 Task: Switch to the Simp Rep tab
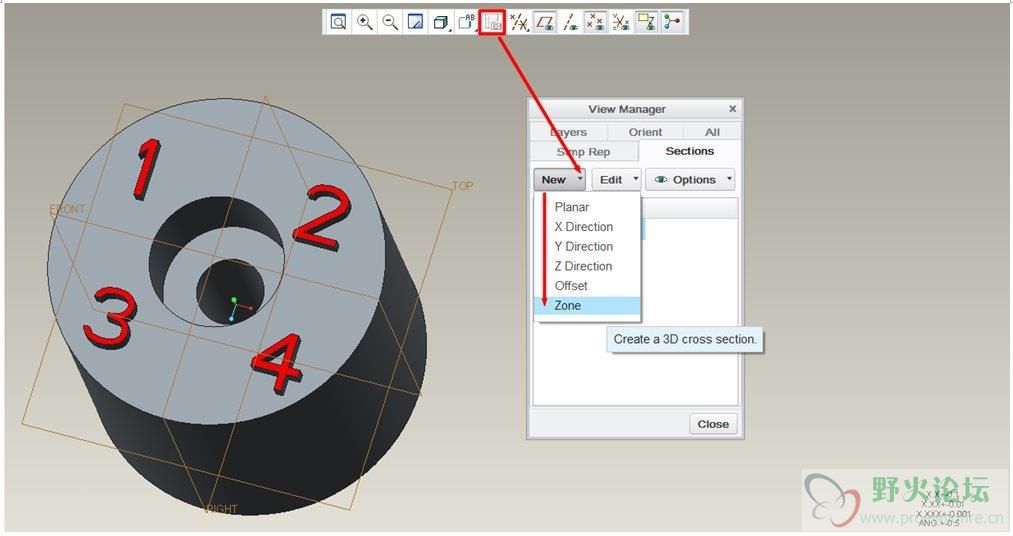pos(583,152)
